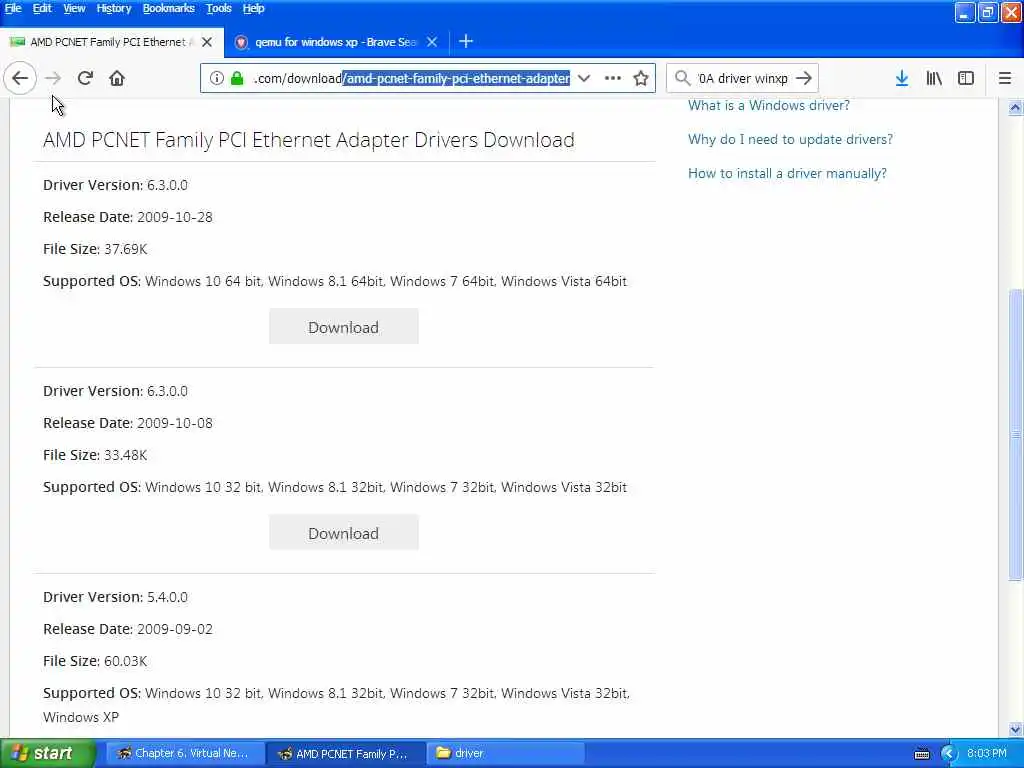Switch to 'AMD PCNET Family P...' taskbar button
1024x768 pixels.
coord(346,753)
